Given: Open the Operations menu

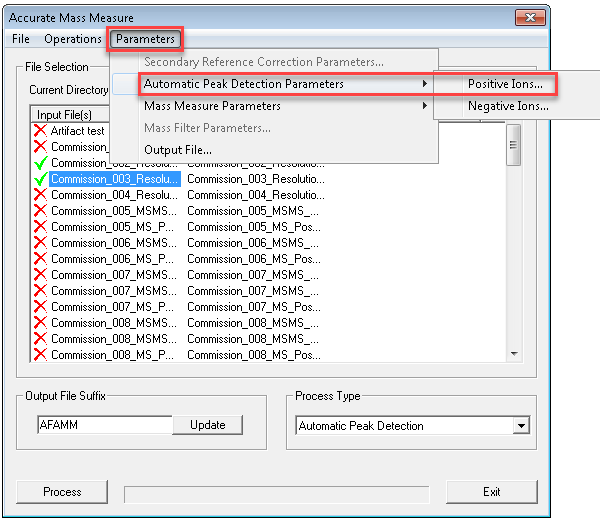Looking at the screenshot, I should [72, 39].
